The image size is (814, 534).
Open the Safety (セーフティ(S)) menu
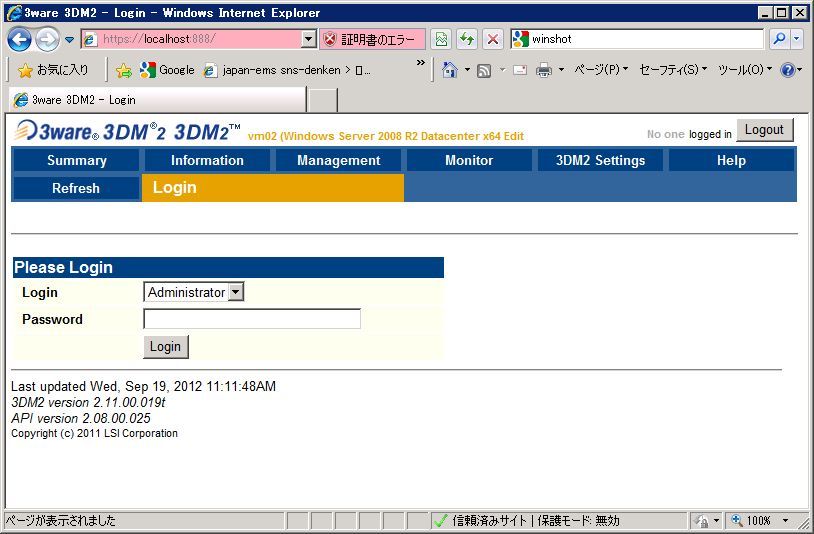(673, 70)
